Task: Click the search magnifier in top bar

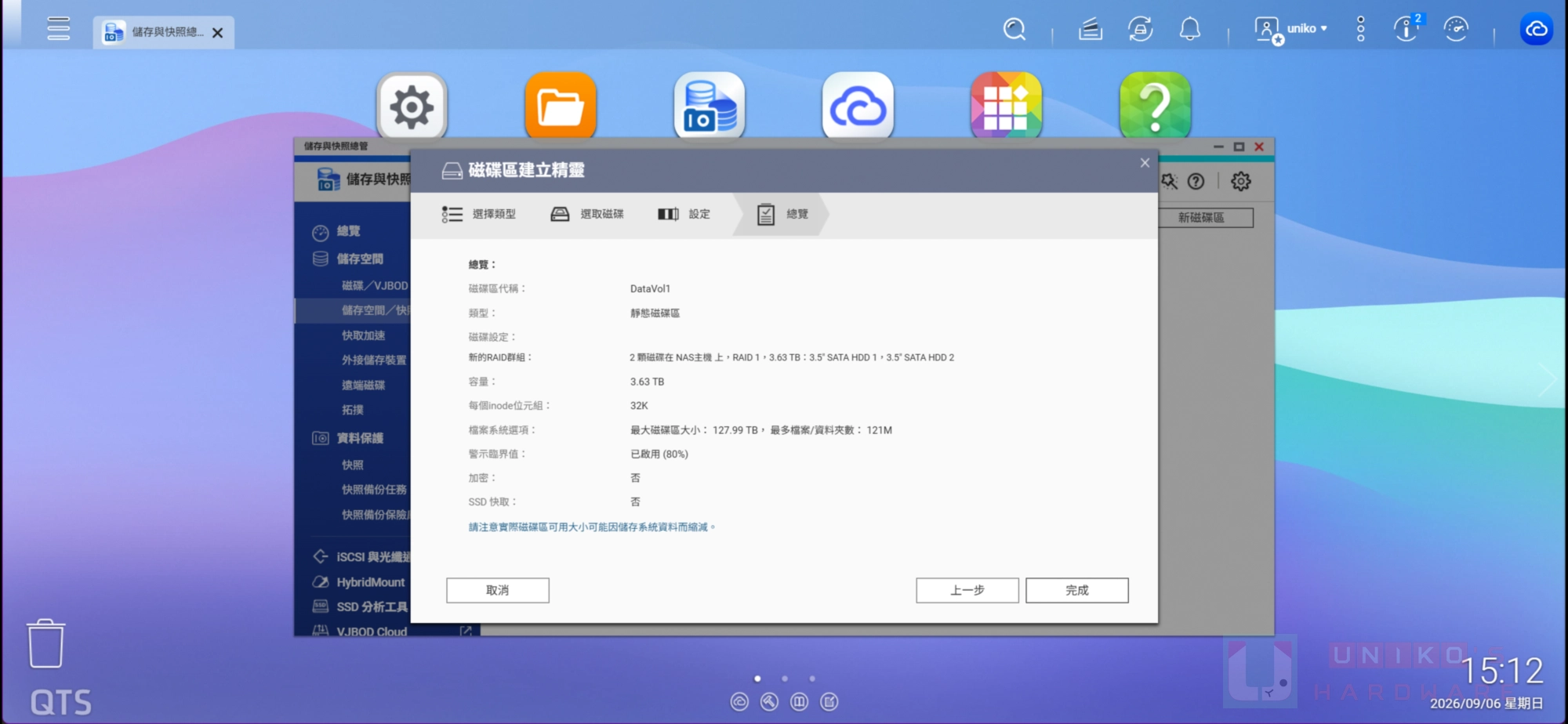Action: (1014, 30)
